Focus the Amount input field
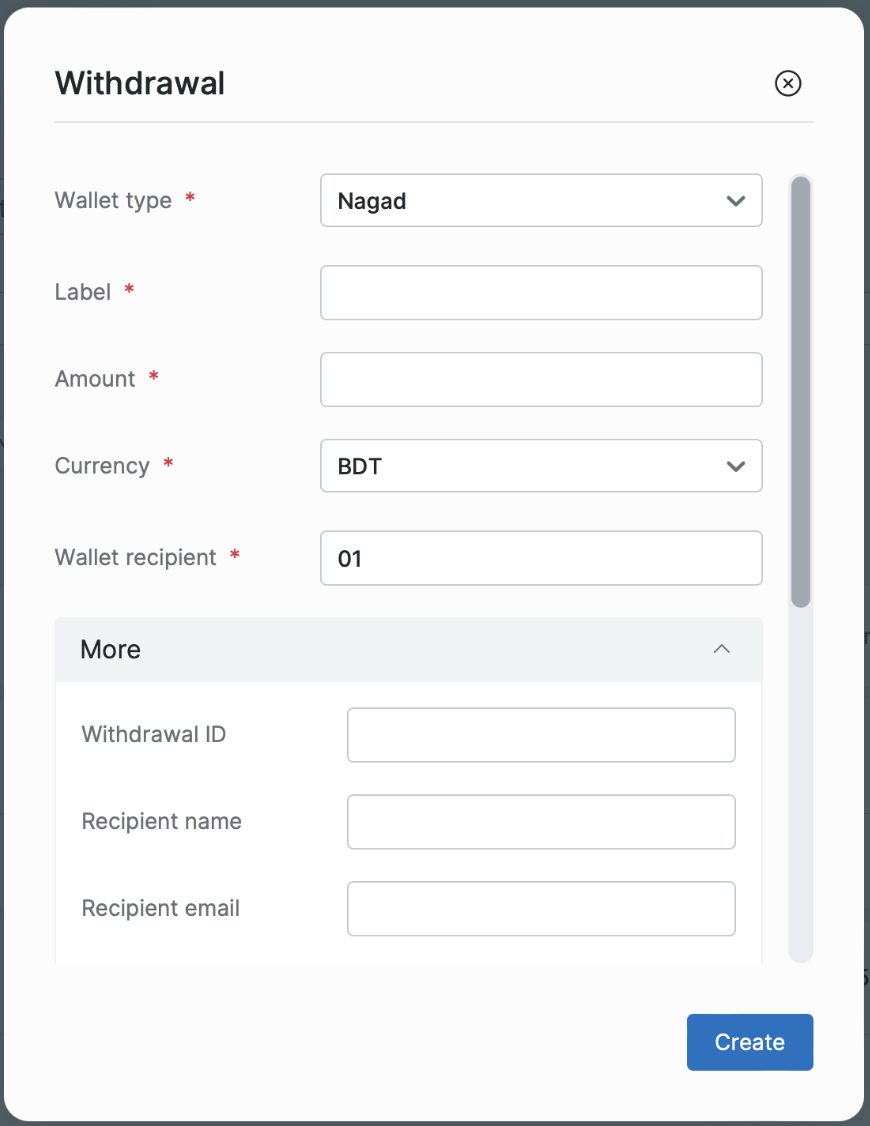This screenshot has width=870, height=1126. tap(541, 379)
